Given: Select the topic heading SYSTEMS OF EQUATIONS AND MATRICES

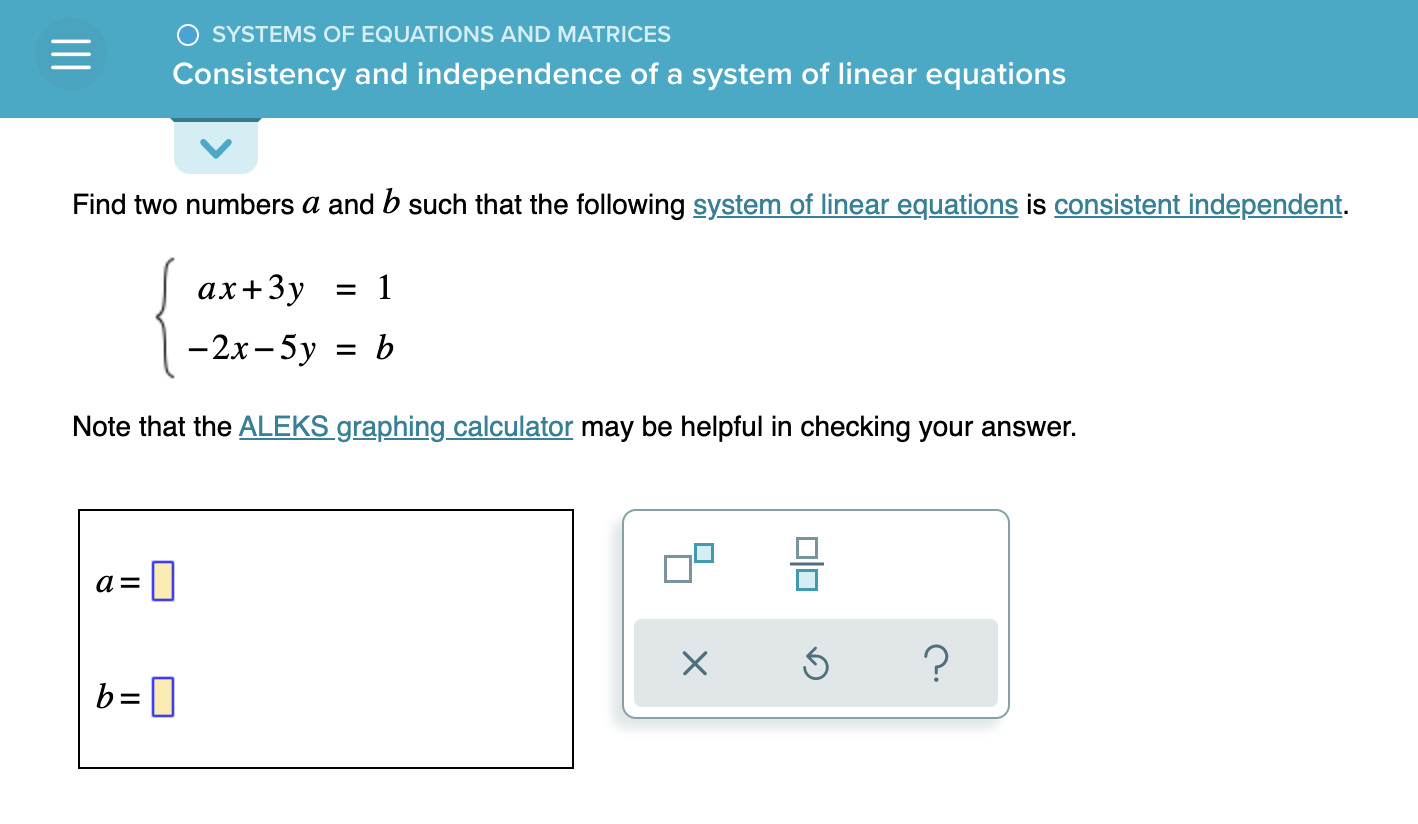Looking at the screenshot, I should pyautogui.click(x=440, y=34).
